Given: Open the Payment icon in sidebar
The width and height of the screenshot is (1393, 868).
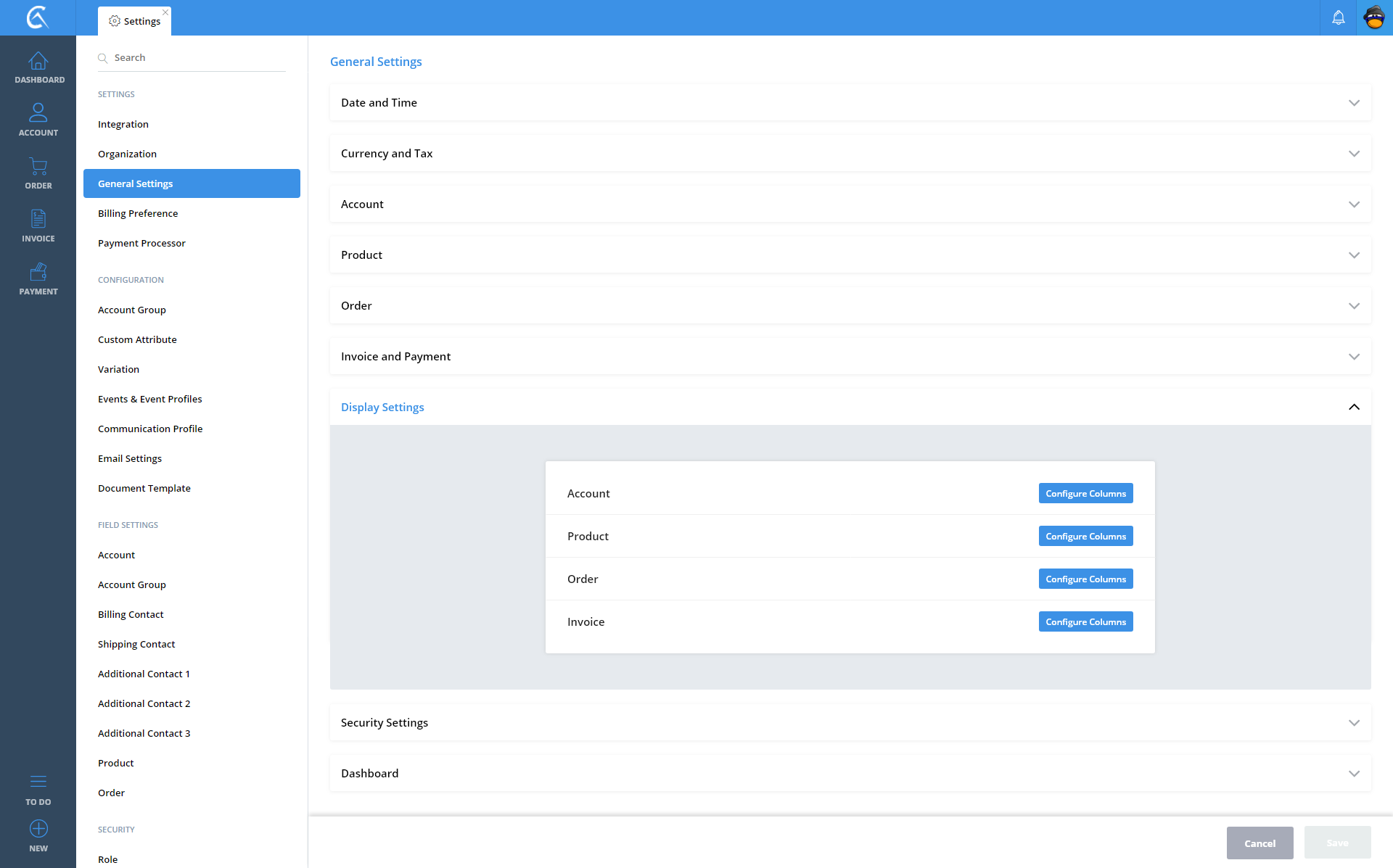Looking at the screenshot, I should (x=38, y=279).
